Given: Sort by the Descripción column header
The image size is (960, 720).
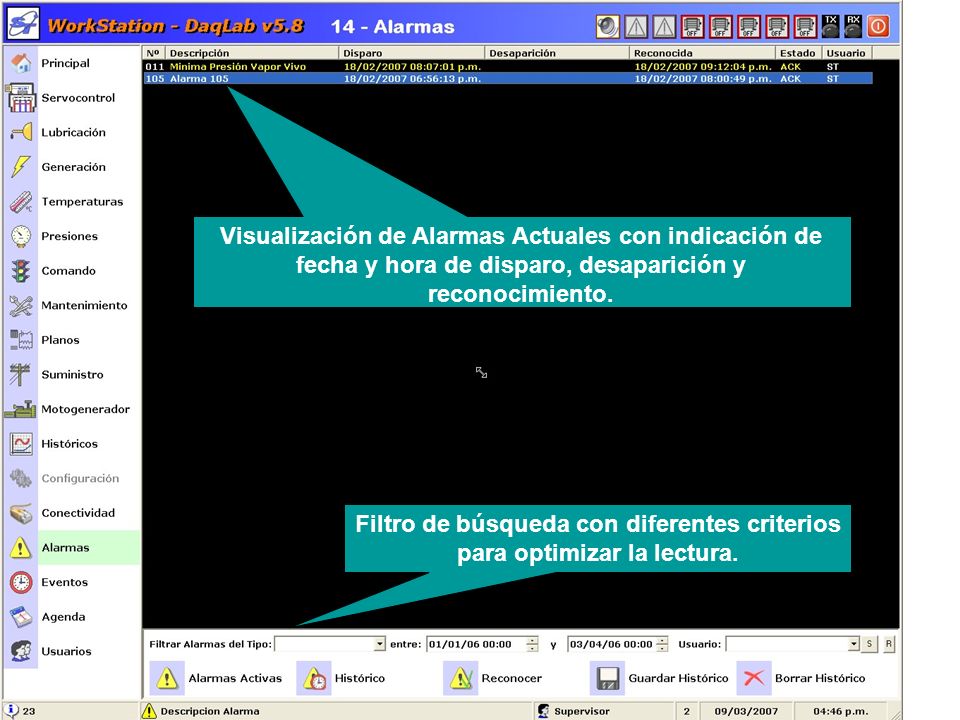Looking at the screenshot, I should tap(251, 53).
